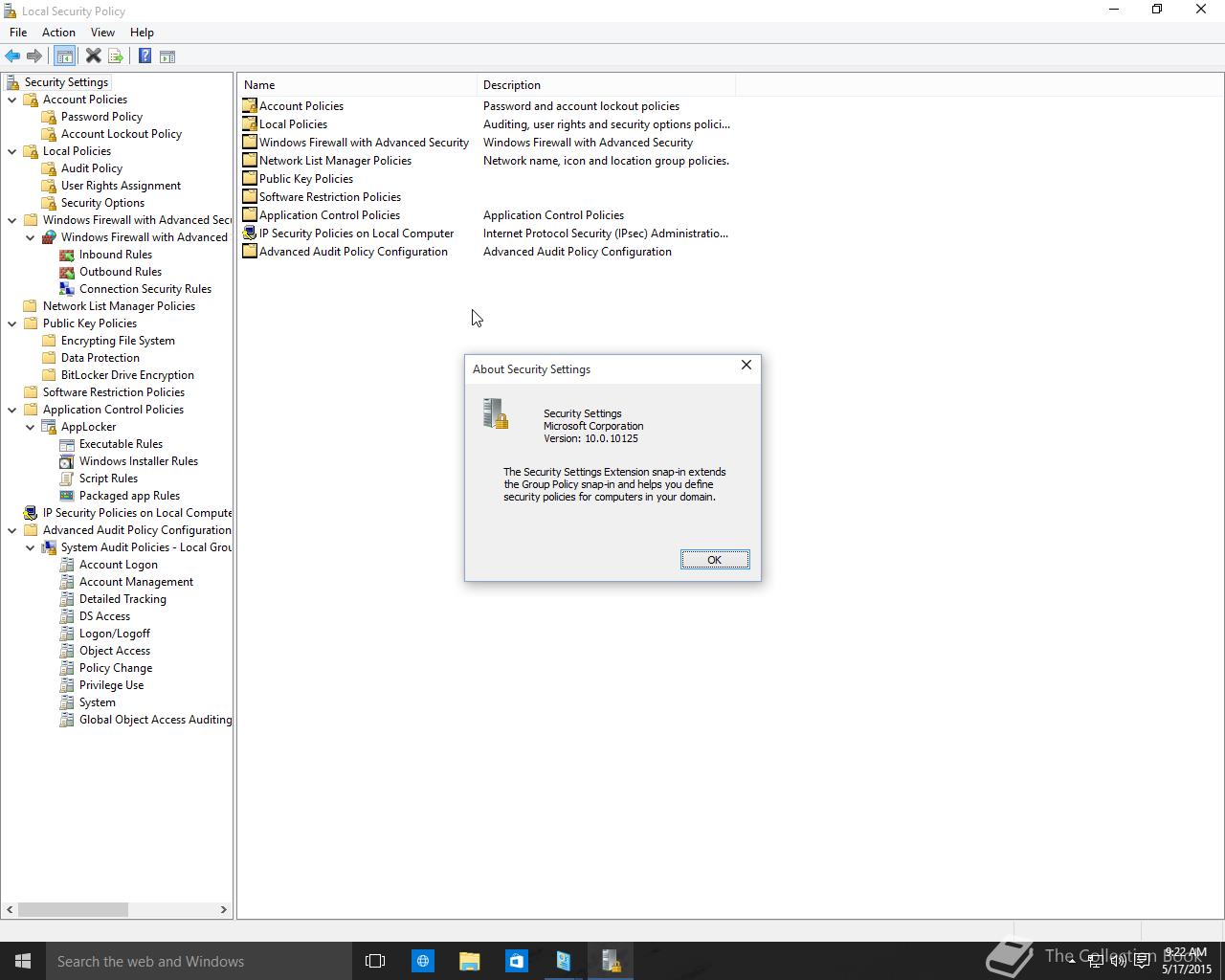Screen dimensions: 1225x980
Task: Click the Account Management audit icon
Action: [x=67, y=582]
